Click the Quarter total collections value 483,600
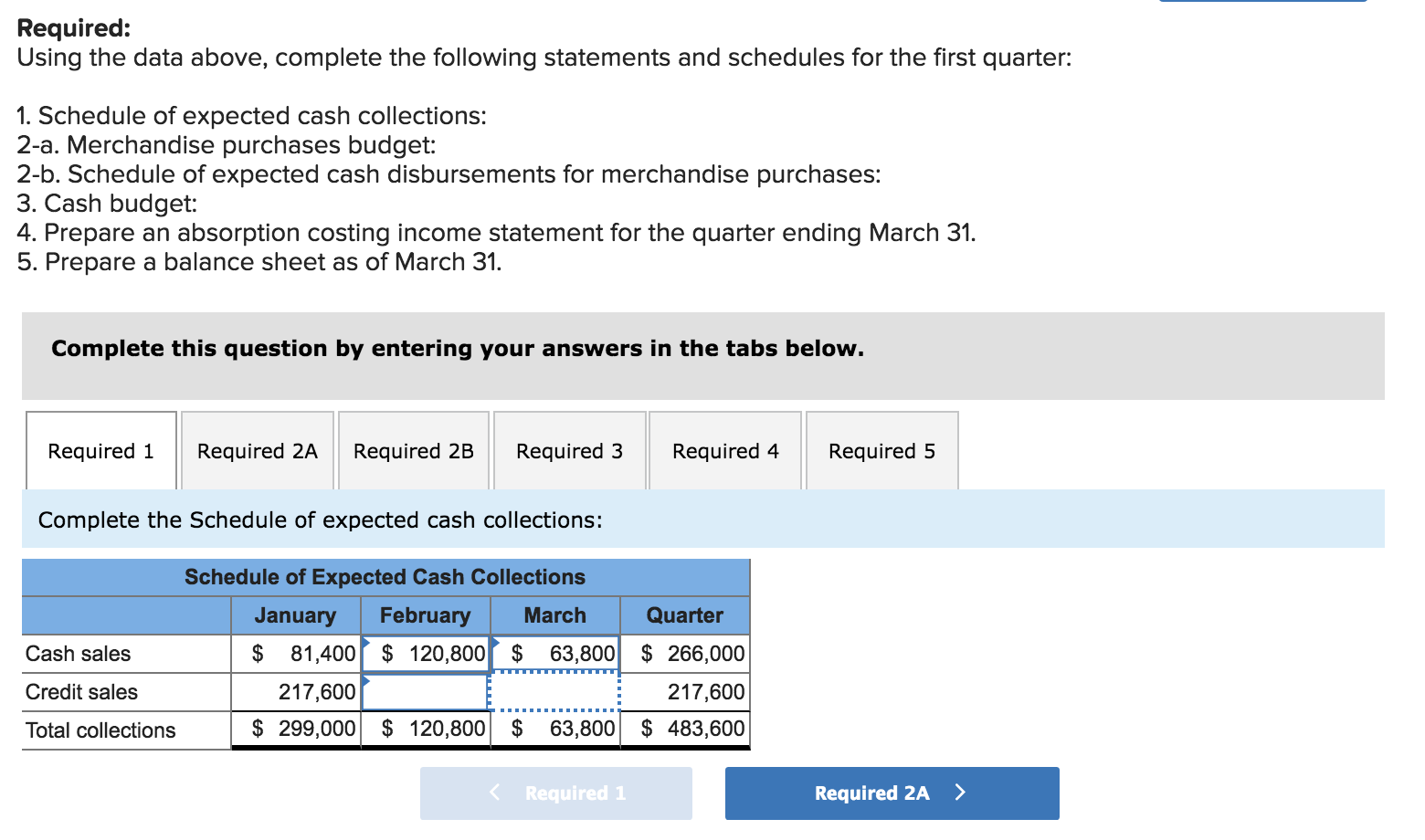 point(684,729)
